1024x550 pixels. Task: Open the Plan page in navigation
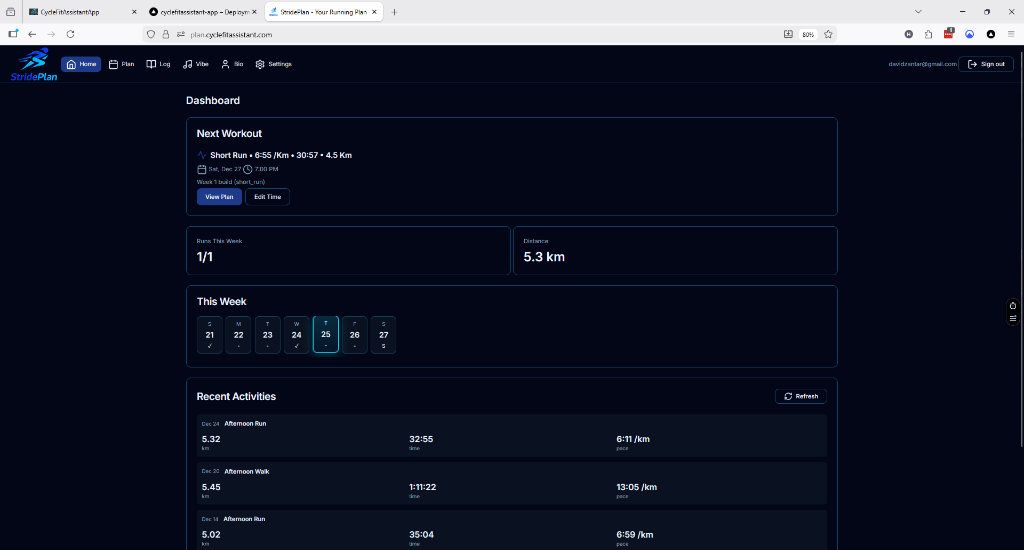tap(121, 64)
